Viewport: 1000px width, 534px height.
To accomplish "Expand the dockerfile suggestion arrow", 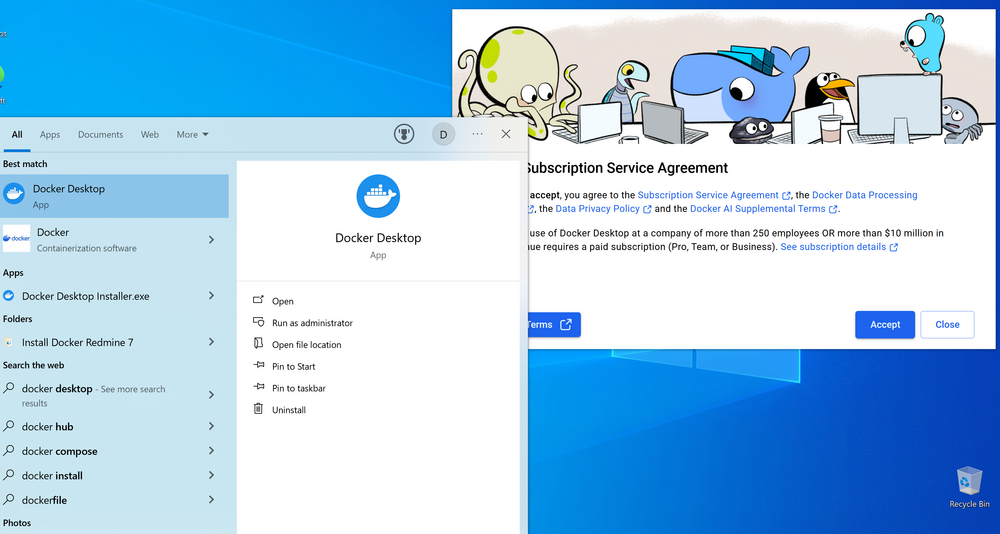I will (x=211, y=499).
